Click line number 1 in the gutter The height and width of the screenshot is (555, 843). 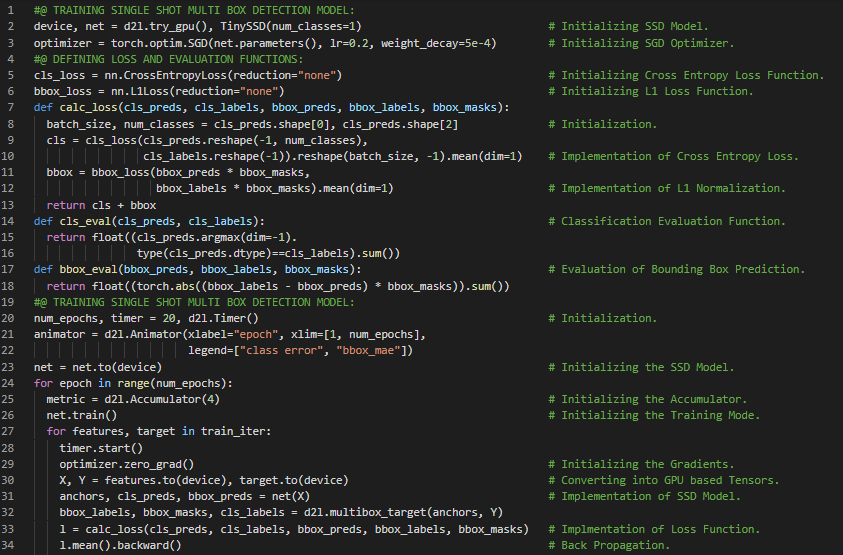[12, 10]
